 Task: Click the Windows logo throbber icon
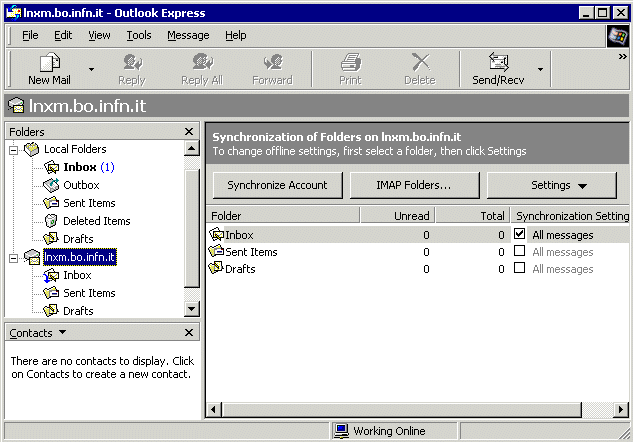coord(618,36)
